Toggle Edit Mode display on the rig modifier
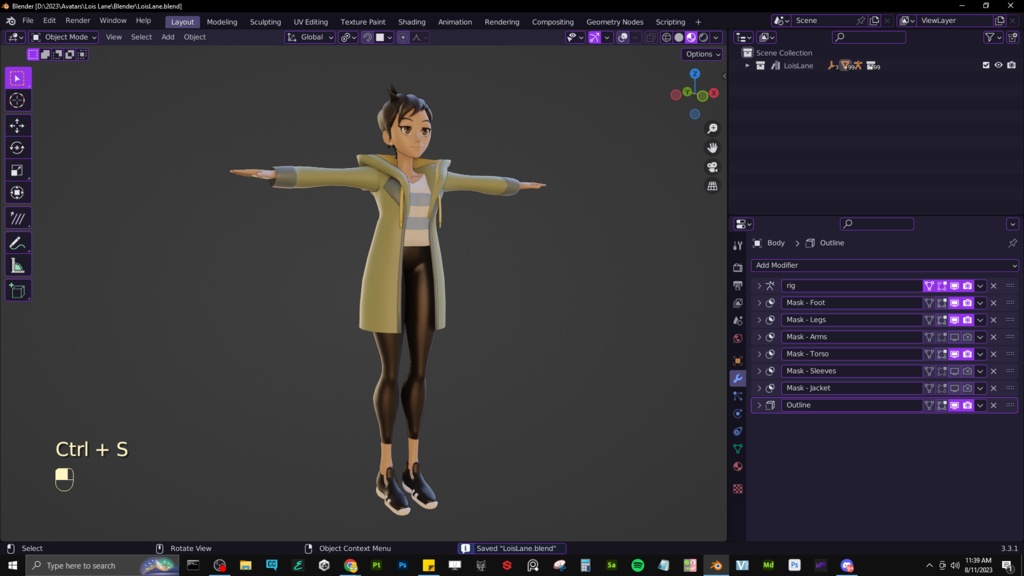This screenshot has width=1024, height=576. tap(942, 285)
